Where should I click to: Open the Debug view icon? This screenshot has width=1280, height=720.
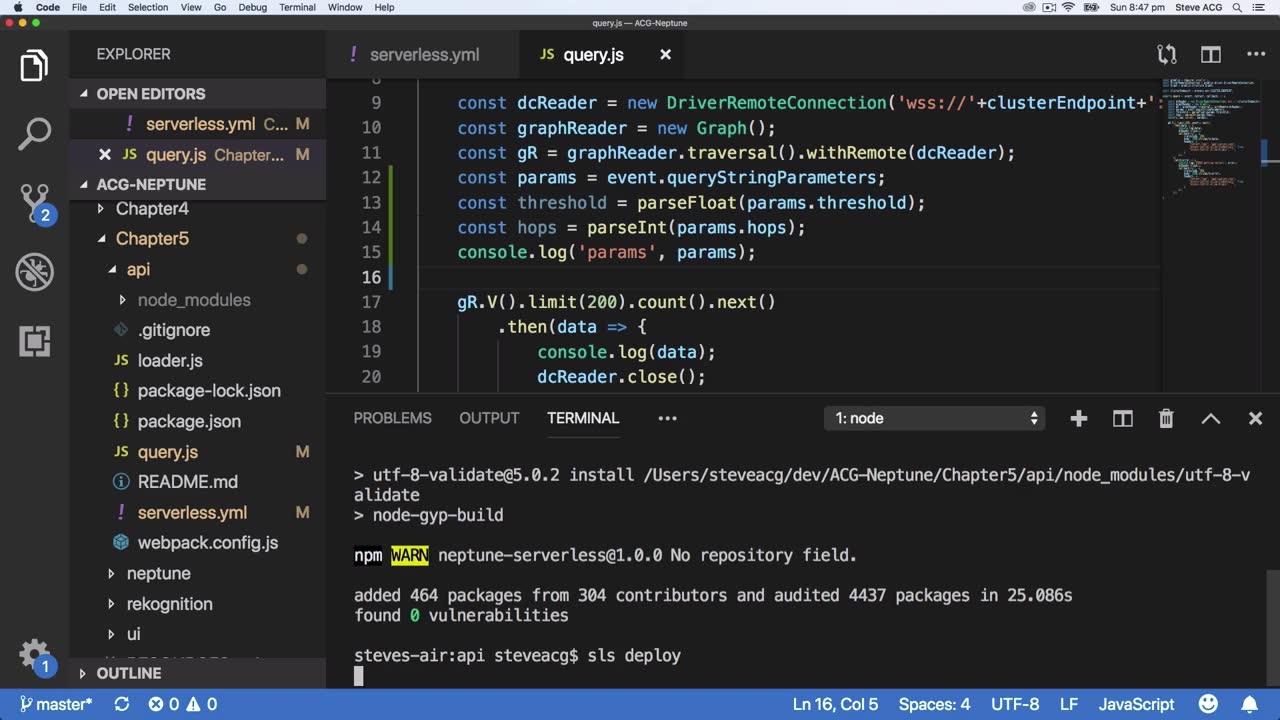34,272
